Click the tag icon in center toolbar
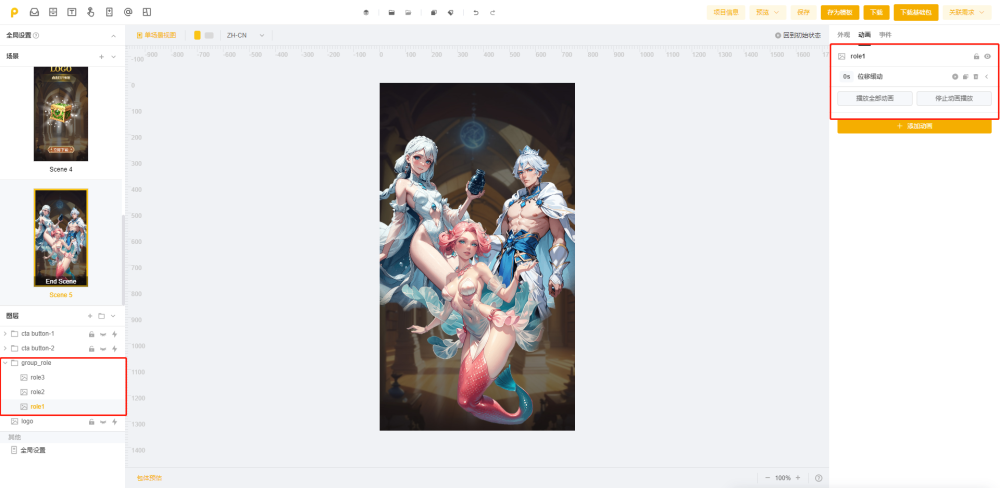This screenshot has width=1000, height=488. pos(450,13)
